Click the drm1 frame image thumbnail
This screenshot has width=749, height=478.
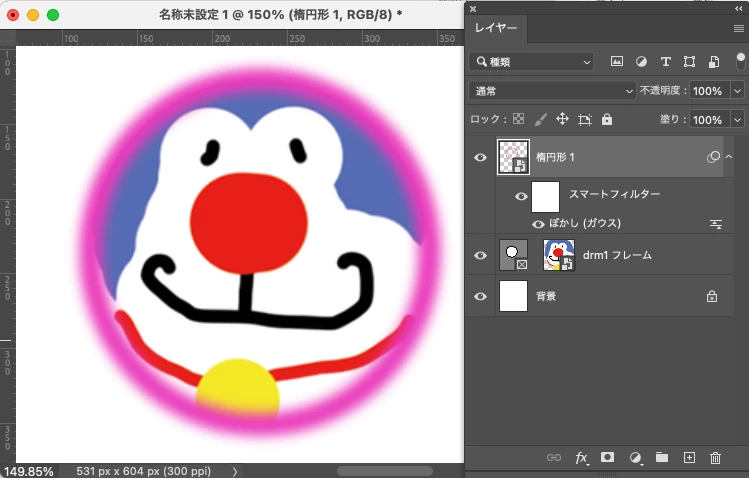pyautogui.click(x=559, y=255)
